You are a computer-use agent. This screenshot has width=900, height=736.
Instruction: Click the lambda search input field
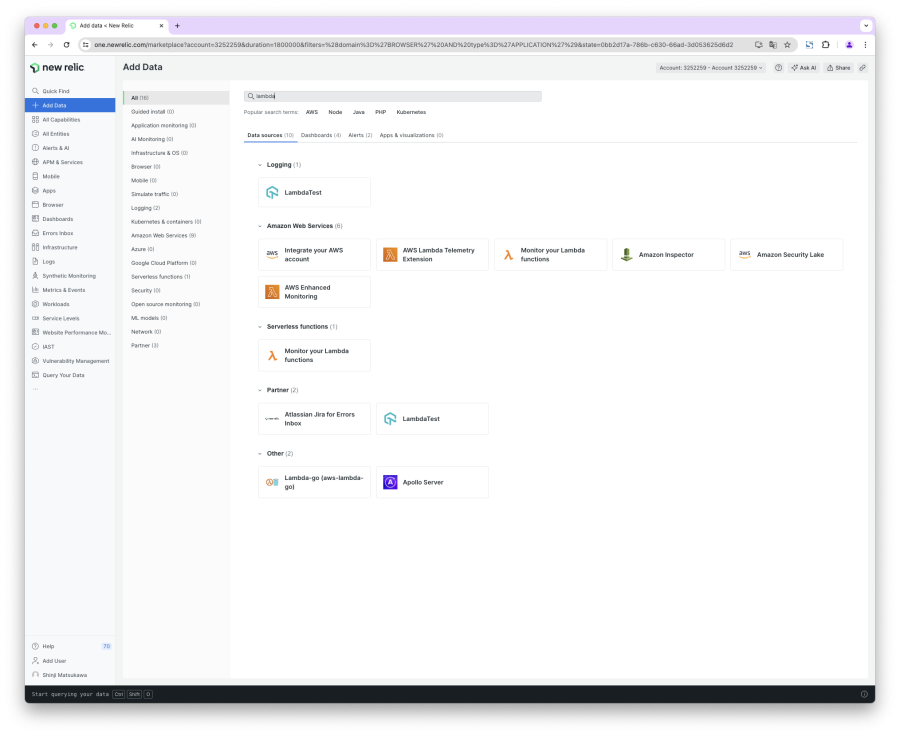[x=395, y=96]
